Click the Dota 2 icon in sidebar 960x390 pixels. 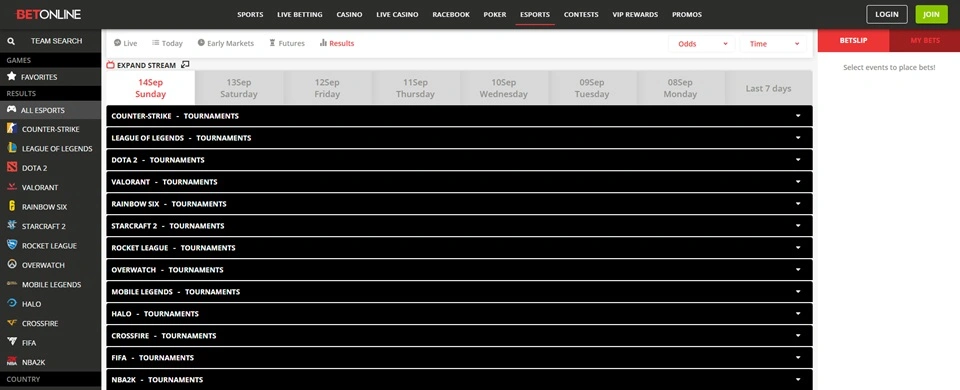(x=12, y=167)
